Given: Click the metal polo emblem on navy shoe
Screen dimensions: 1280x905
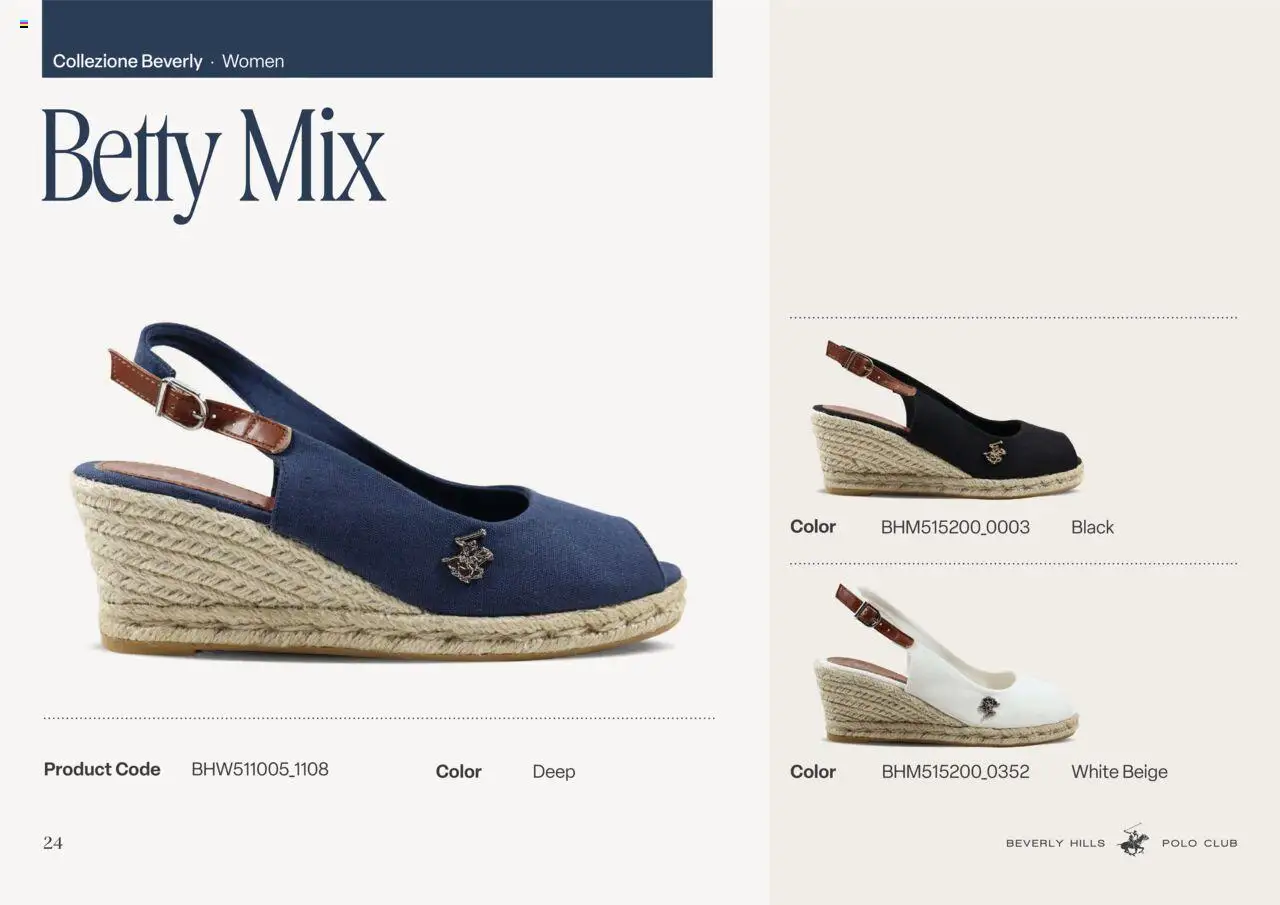Looking at the screenshot, I should [x=468, y=557].
